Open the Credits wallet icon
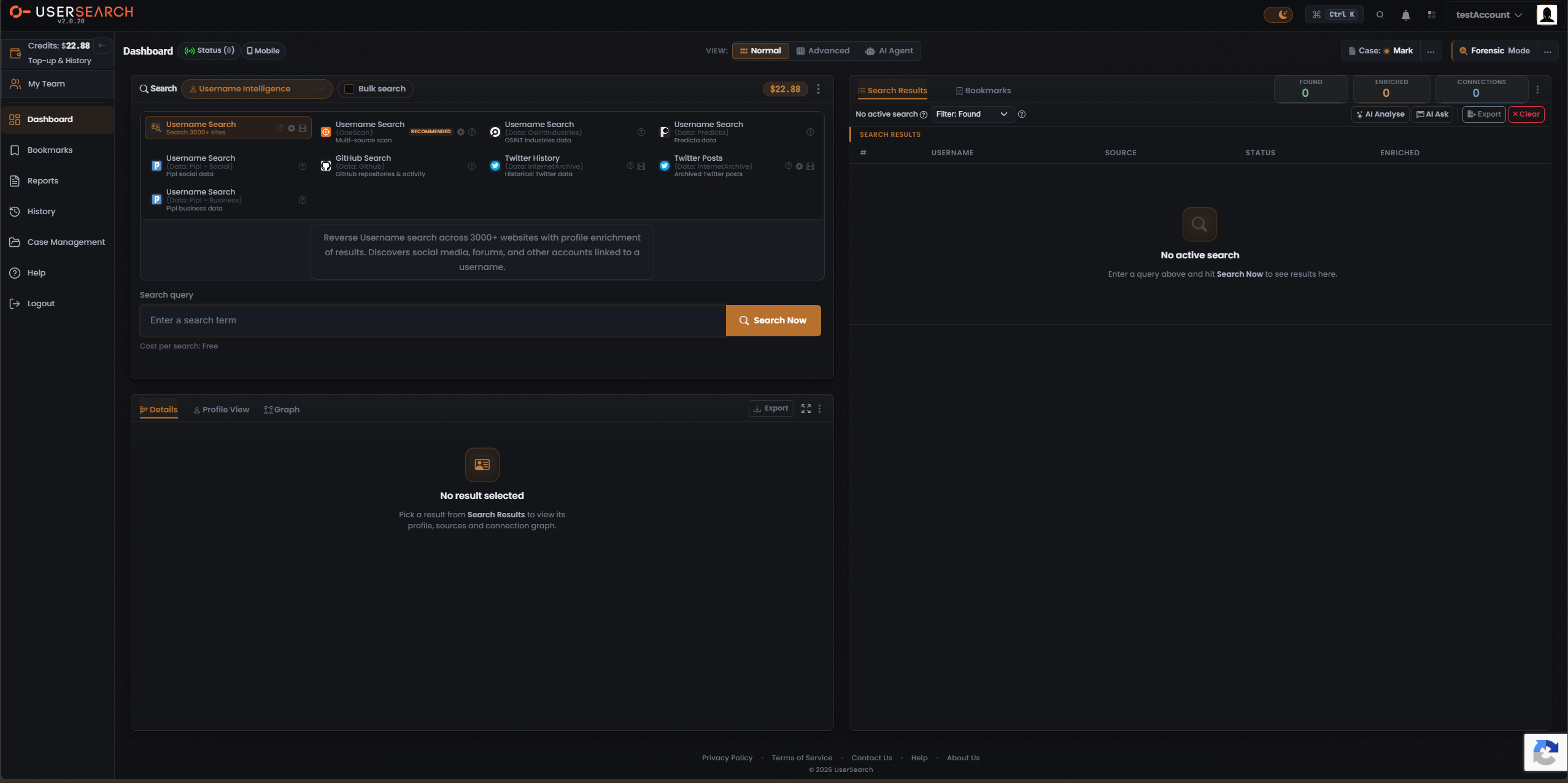 pyautogui.click(x=15, y=53)
